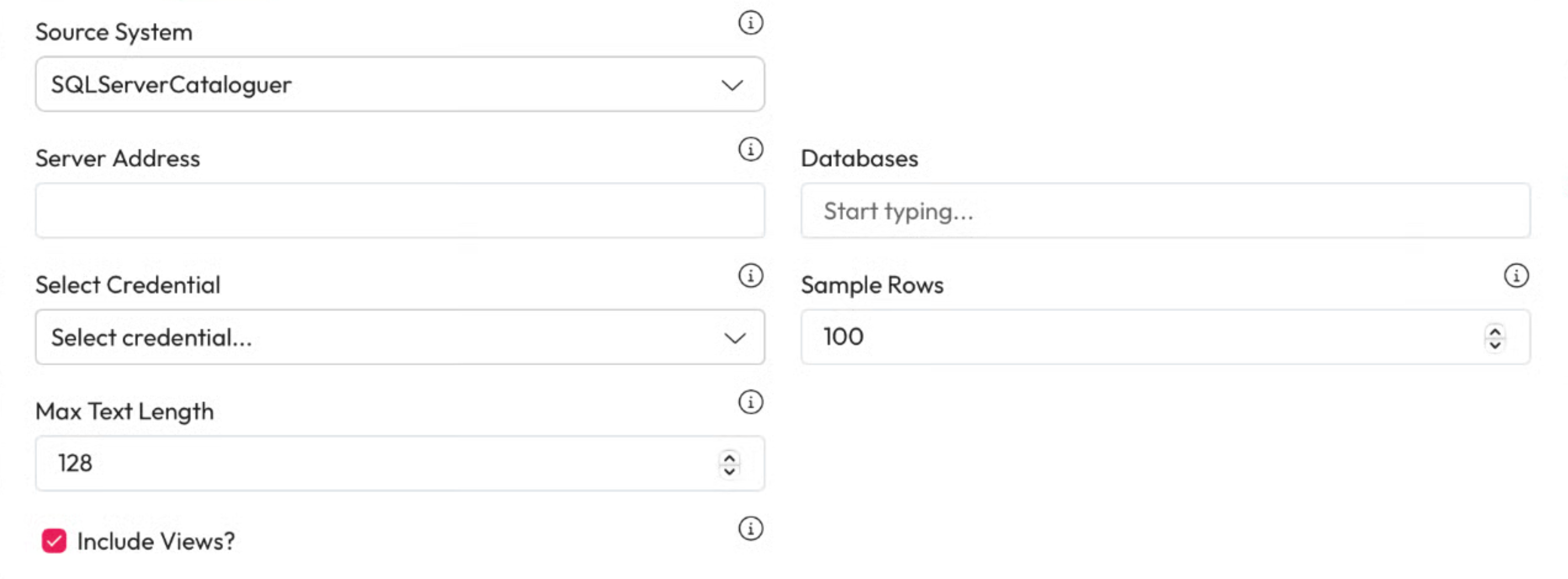Click the Include Views info icon
This screenshot has width=1568, height=579.
click(750, 528)
